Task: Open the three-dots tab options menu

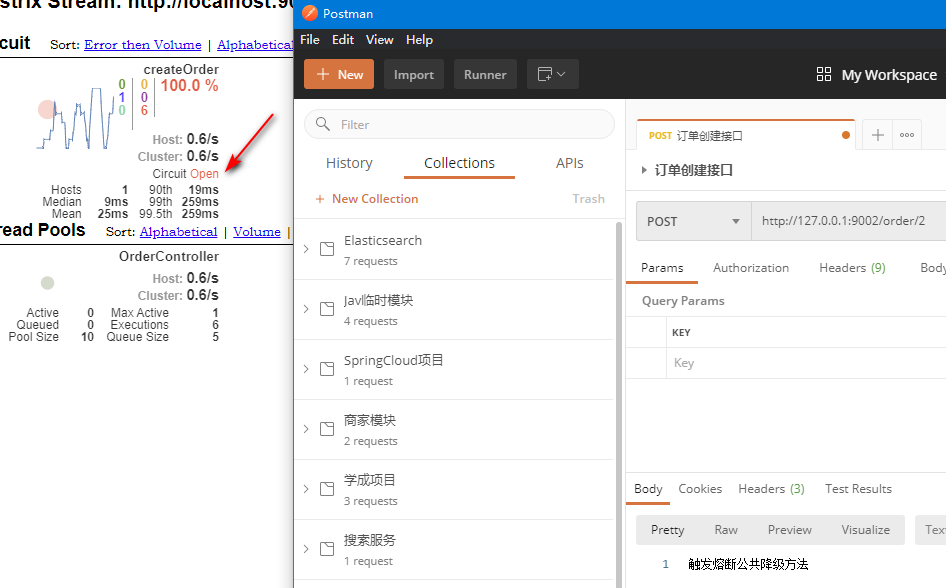Action: tap(907, 135)
